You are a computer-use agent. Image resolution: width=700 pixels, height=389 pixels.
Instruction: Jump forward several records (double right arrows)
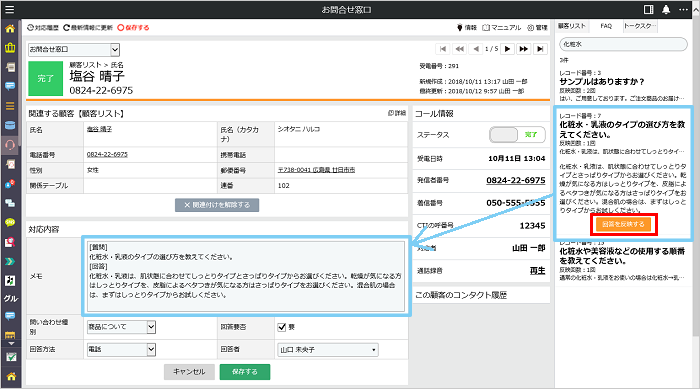(x=524, y=49)
